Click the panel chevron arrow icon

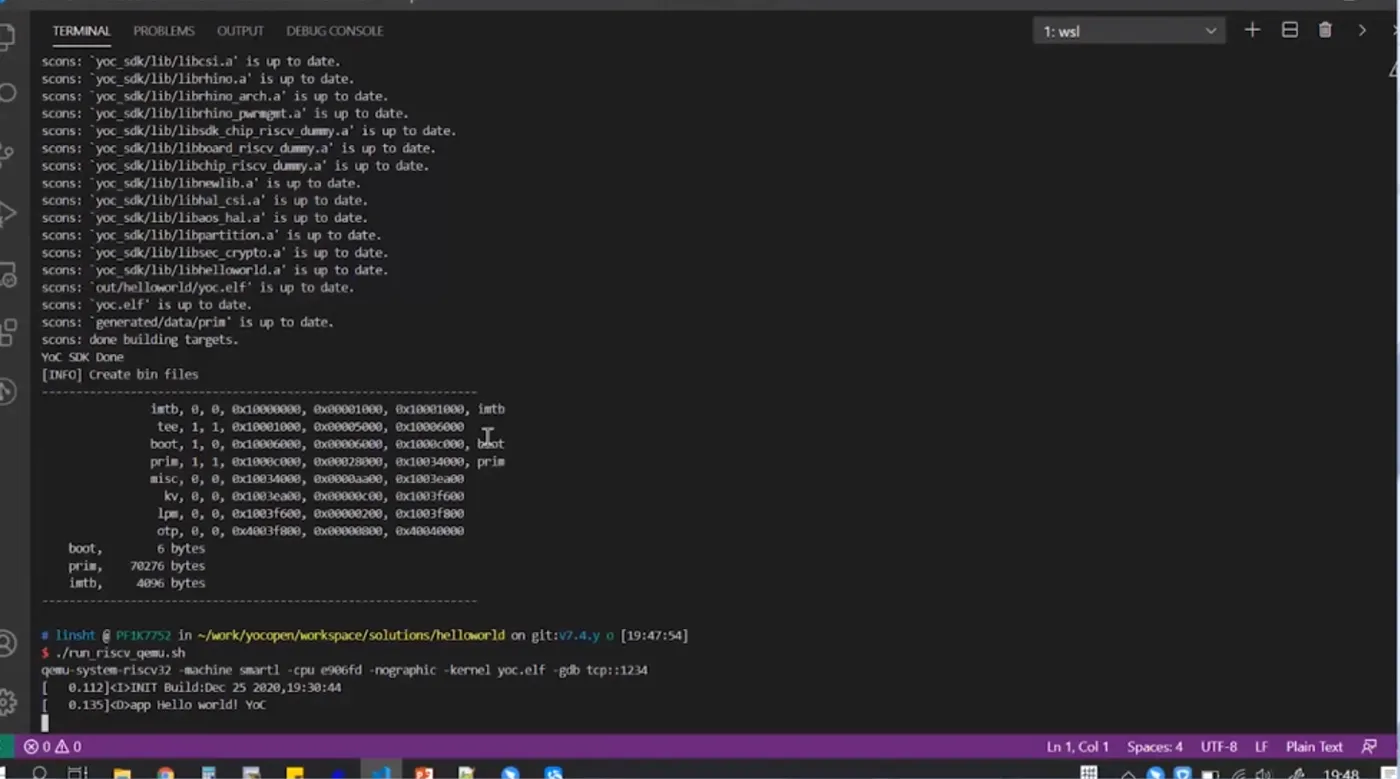[1361, 30]
